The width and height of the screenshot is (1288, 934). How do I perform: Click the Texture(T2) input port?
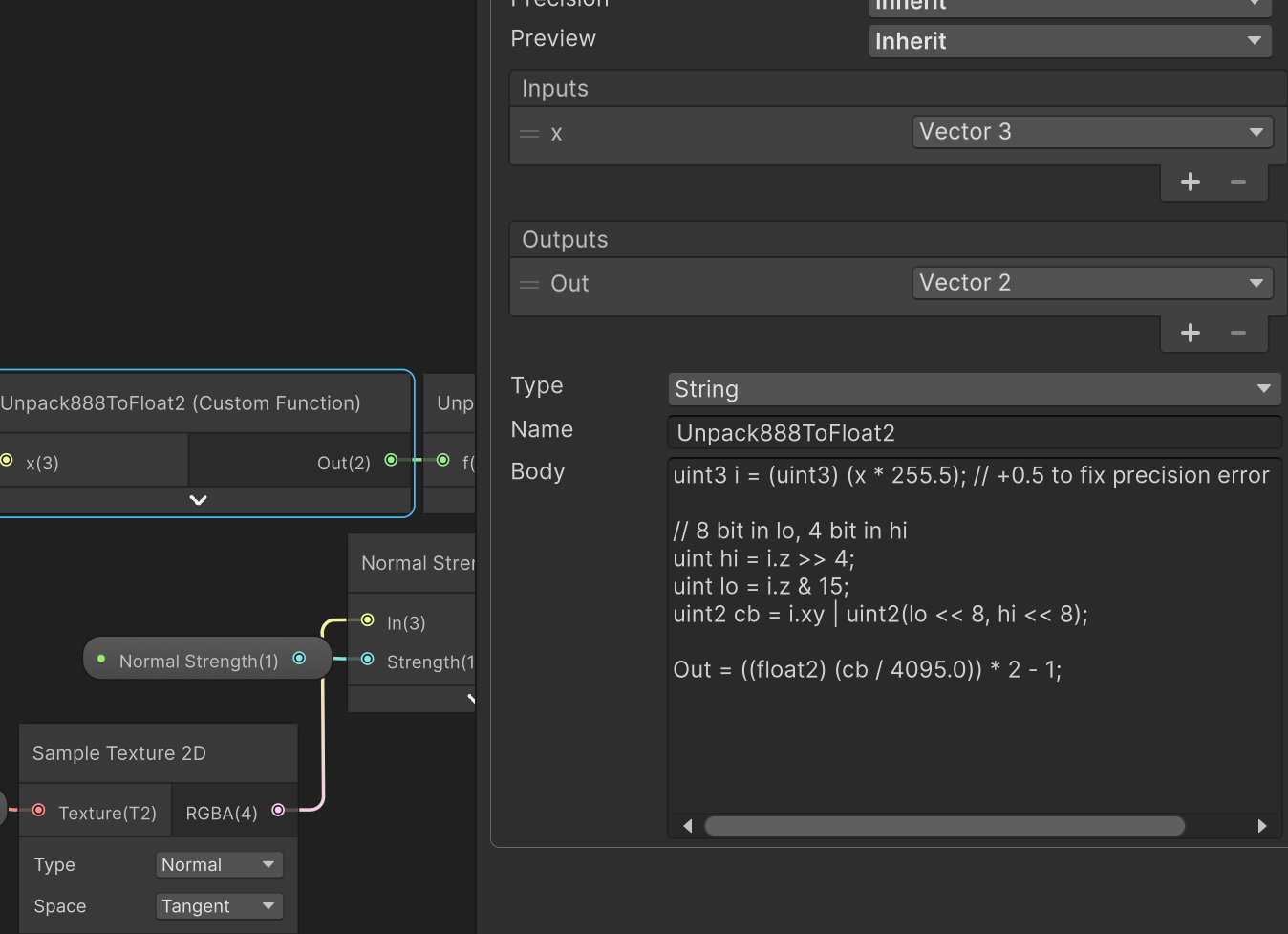coord(38,810)
